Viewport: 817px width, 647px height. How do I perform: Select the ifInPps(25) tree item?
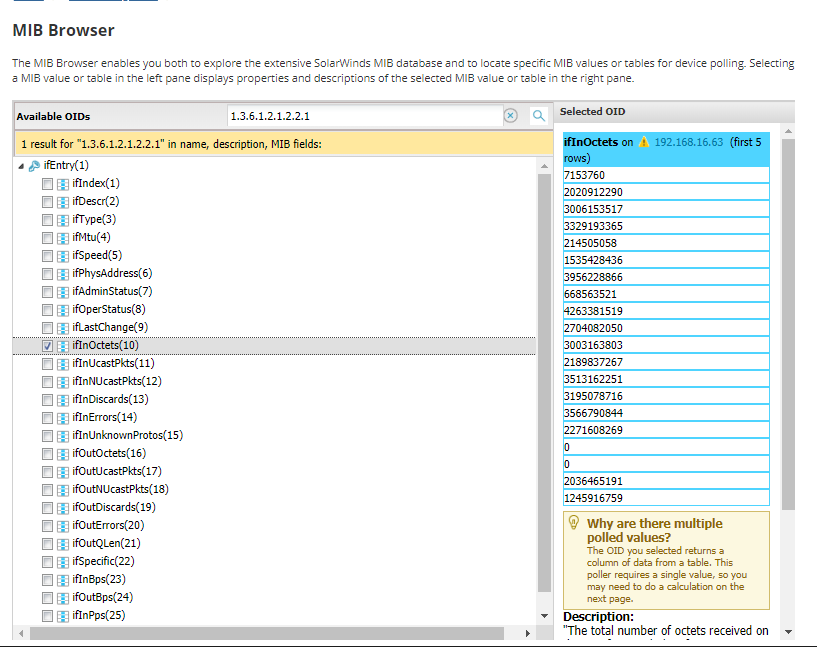(99, 616)
